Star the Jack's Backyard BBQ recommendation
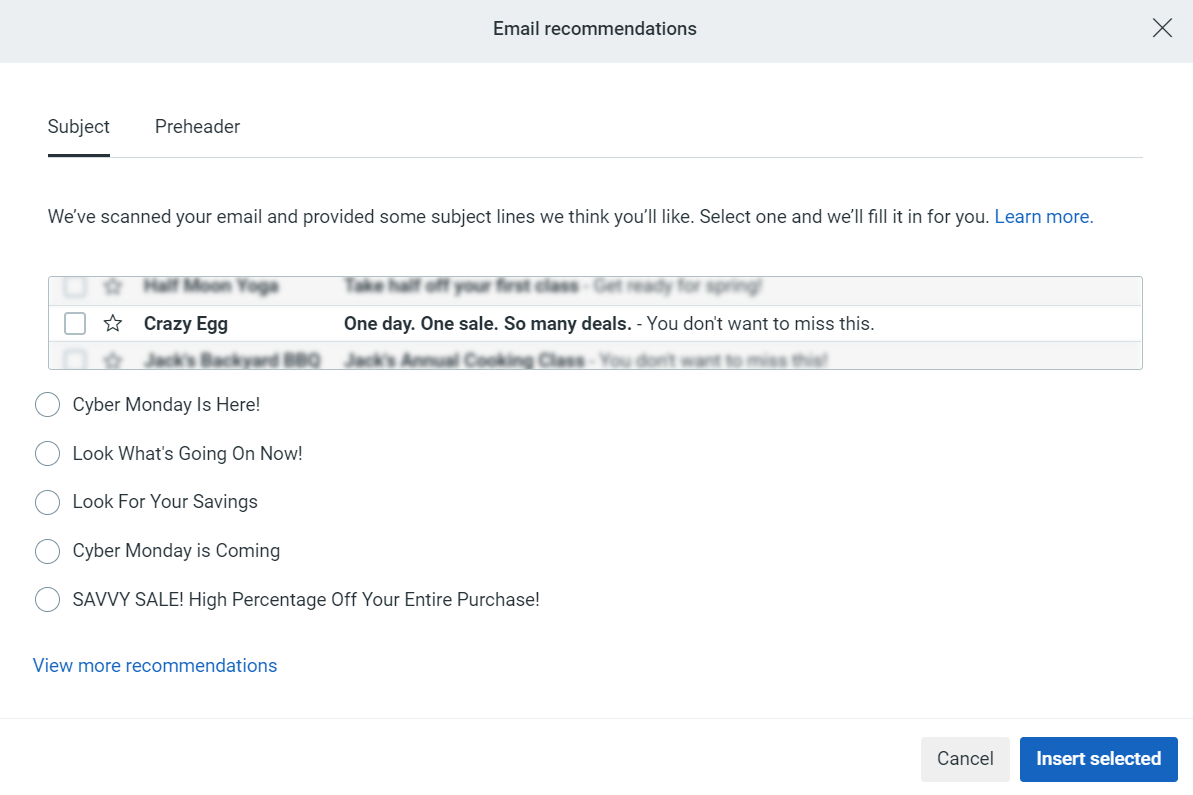This screenshot has height=795, width=1193. pos(112,358)
